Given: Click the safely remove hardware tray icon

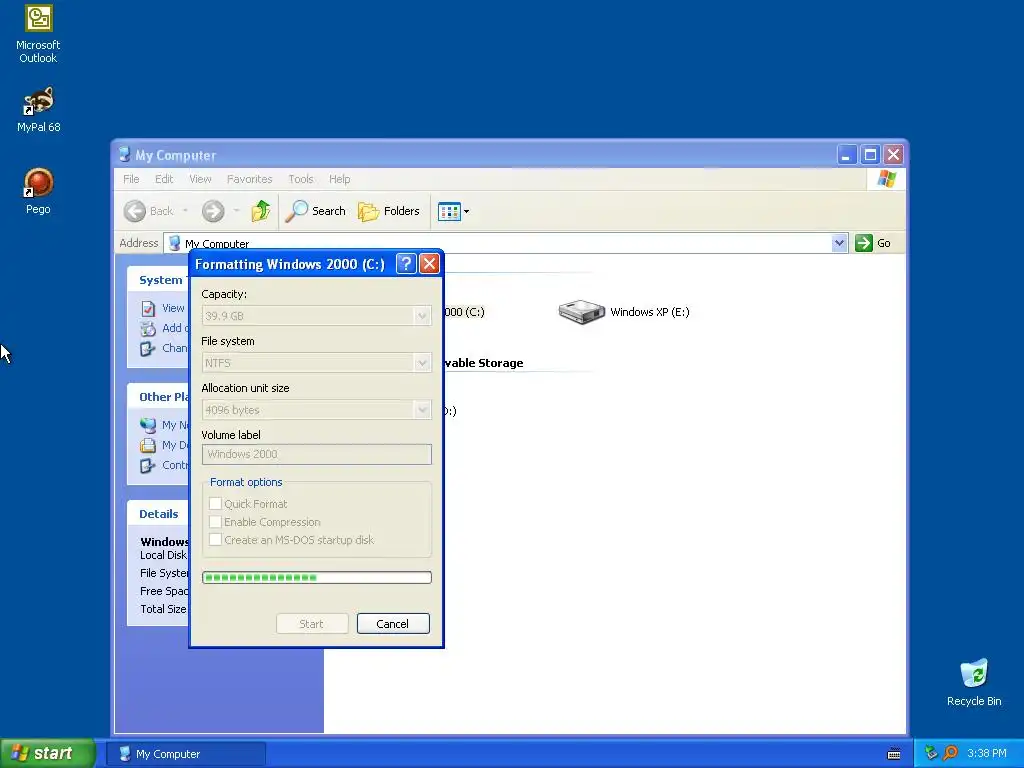Looking at the screenshot, I should [x=931, y=753].
